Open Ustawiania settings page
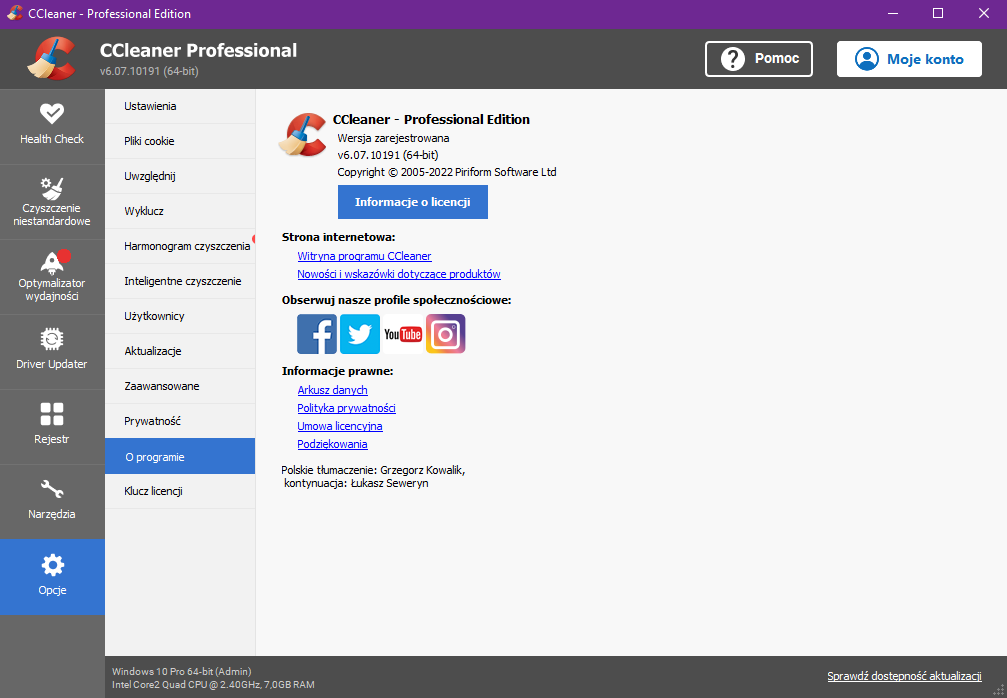Viewport: 1007px width, 698px height. (x=180, y=106)
